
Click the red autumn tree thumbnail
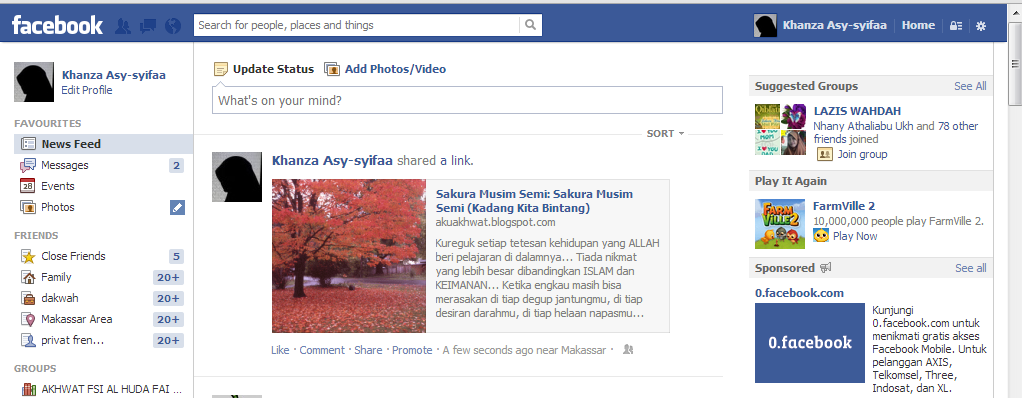pyautogui.click(x=349, y=256)
